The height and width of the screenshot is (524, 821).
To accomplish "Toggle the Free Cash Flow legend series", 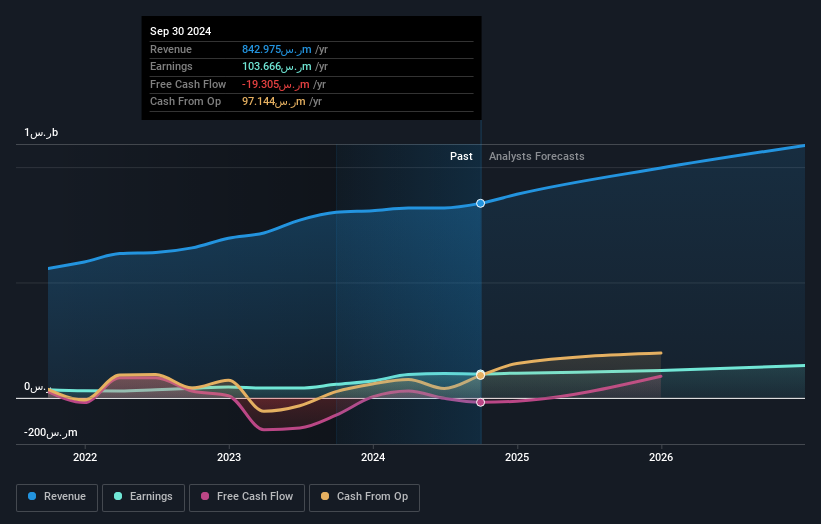I will click(x=247, y=497).
